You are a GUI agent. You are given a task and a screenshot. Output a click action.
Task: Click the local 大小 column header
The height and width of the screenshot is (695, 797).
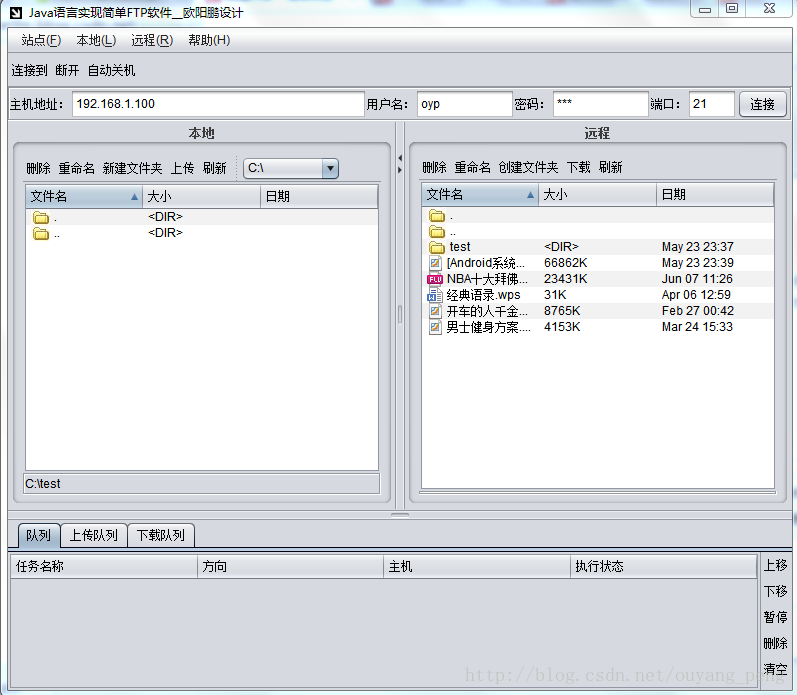pyautogui.click(x=202, y=197)
